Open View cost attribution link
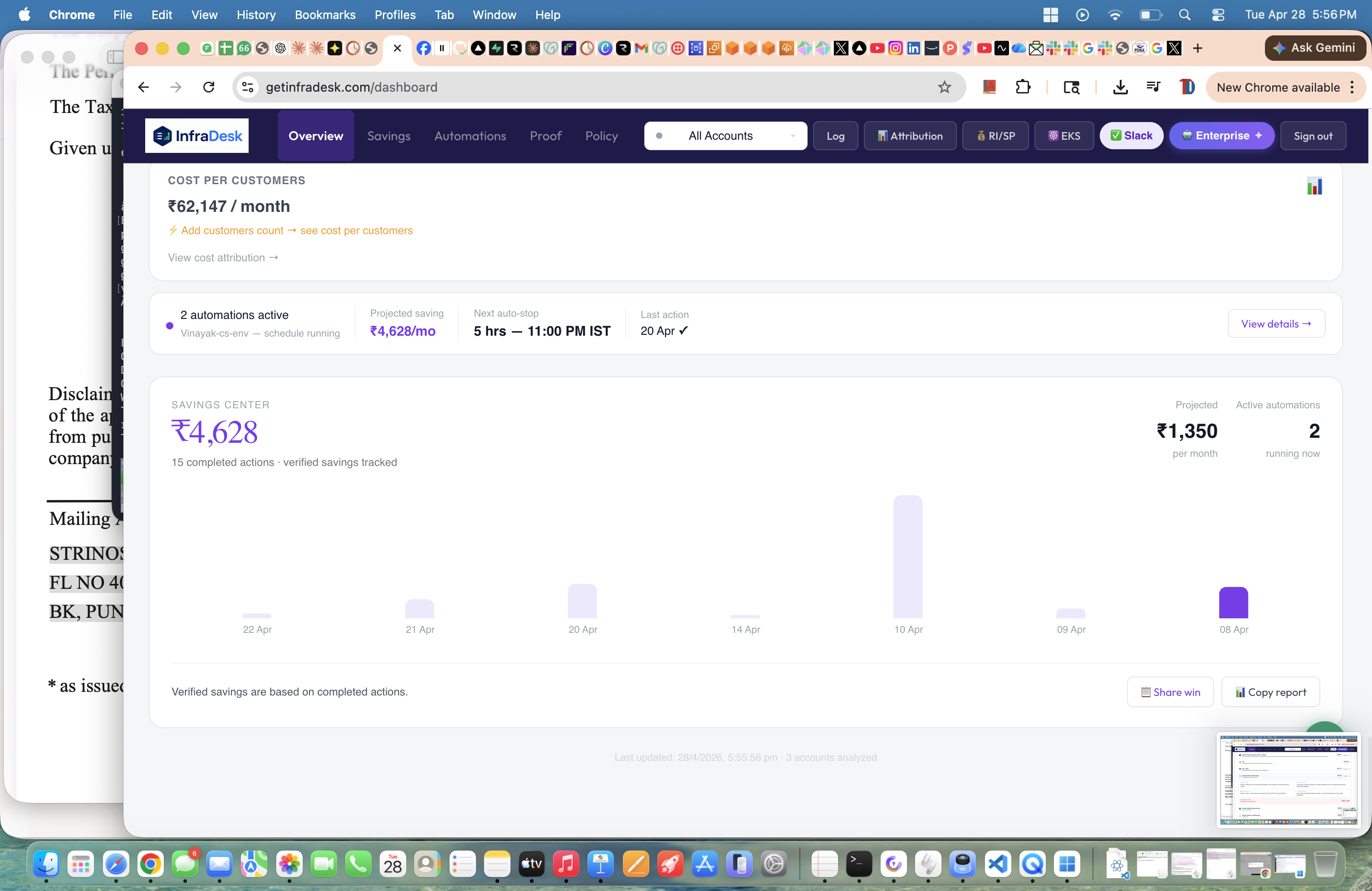Screen dimensions: 1372x891 [x=223, y=258]
